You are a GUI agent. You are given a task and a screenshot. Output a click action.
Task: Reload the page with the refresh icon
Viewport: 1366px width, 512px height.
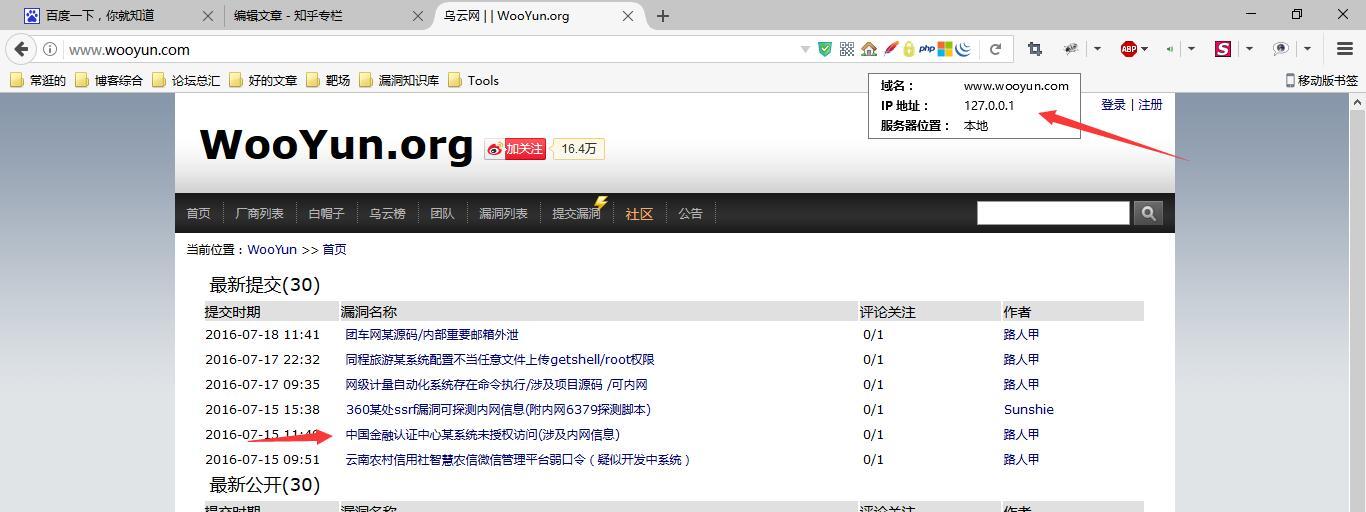coord(995,49)
